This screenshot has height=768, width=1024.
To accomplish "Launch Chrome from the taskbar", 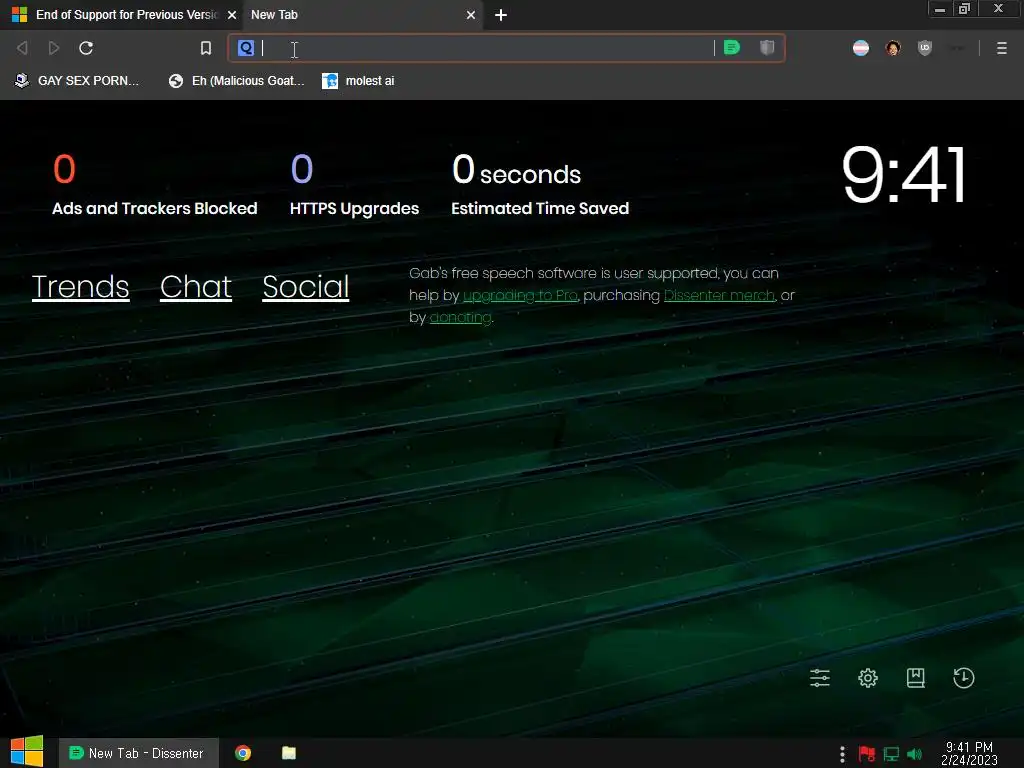I will coord(243,753).
